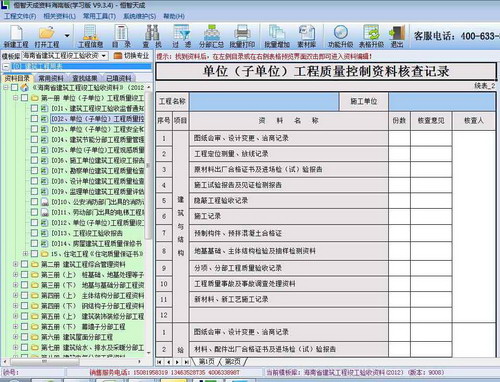Go to last sheet navigation arrow

[186, 362]
